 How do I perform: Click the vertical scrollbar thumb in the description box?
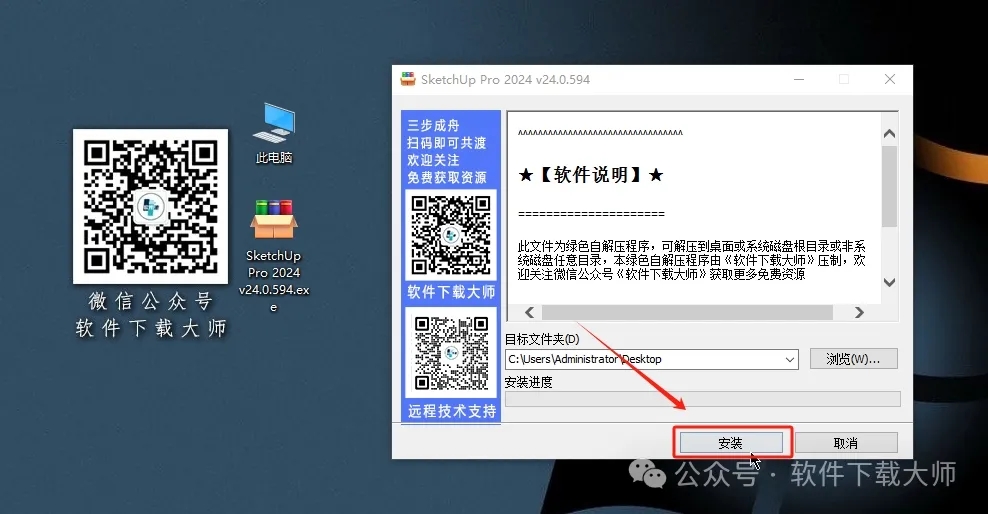tap(889, 186)
